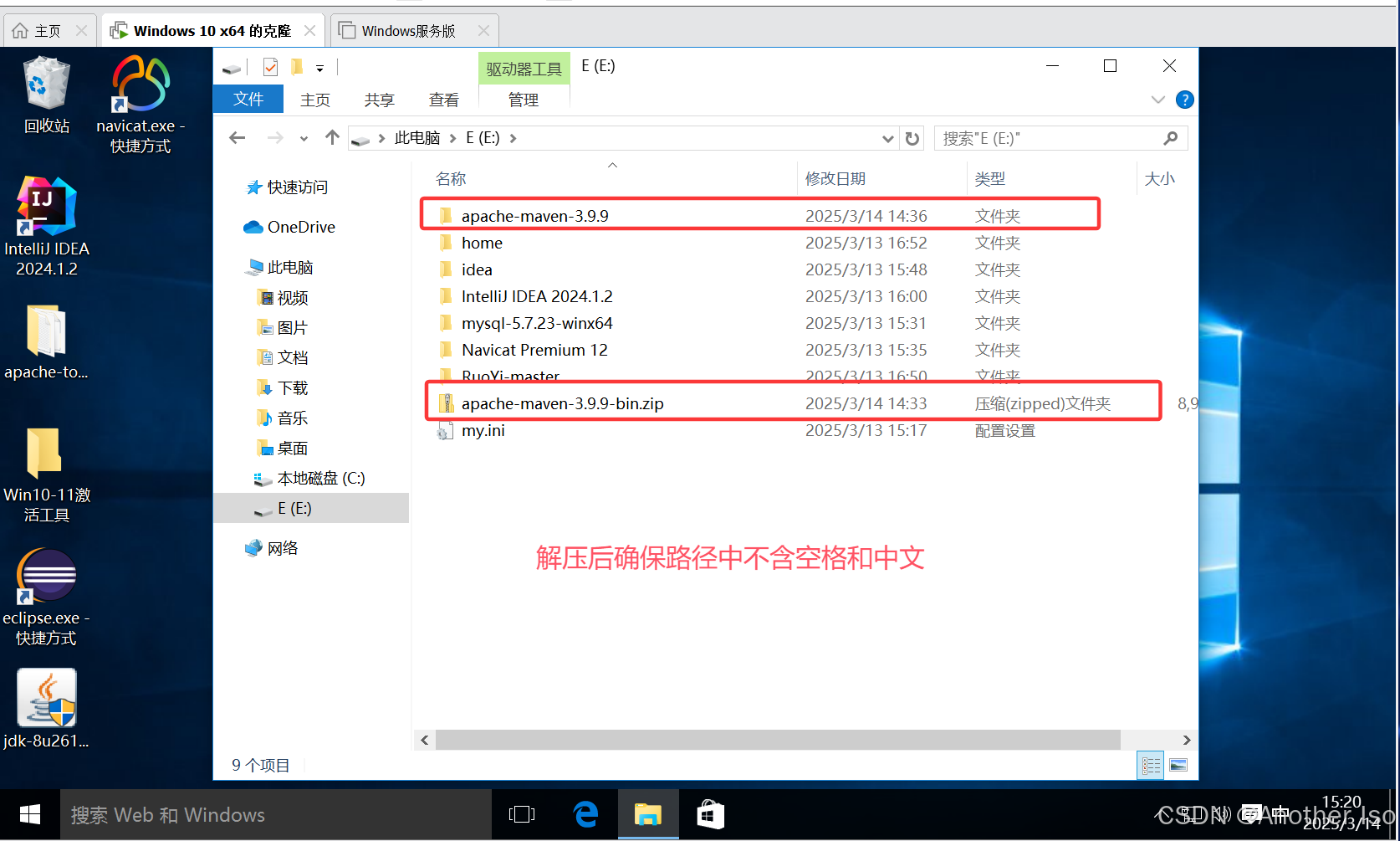Viewport: 1400px width, 841px height.
Task: Select E (E:) drive in the navigation pane
Action: click(312, 508)
